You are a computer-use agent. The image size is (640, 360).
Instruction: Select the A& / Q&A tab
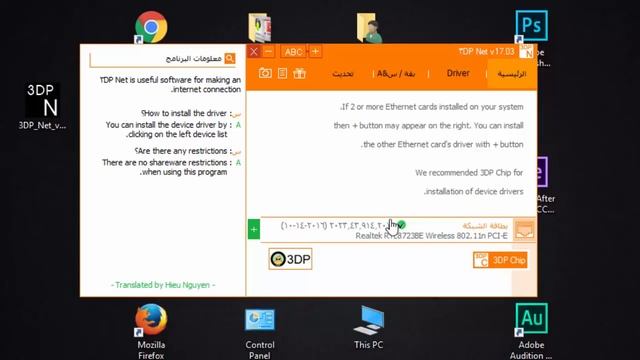coord(396,74)
